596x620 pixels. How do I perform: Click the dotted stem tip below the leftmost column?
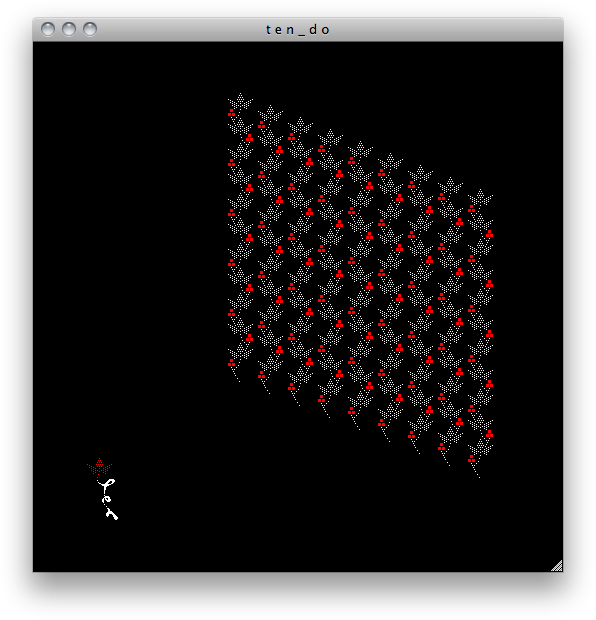pos(236,376)
